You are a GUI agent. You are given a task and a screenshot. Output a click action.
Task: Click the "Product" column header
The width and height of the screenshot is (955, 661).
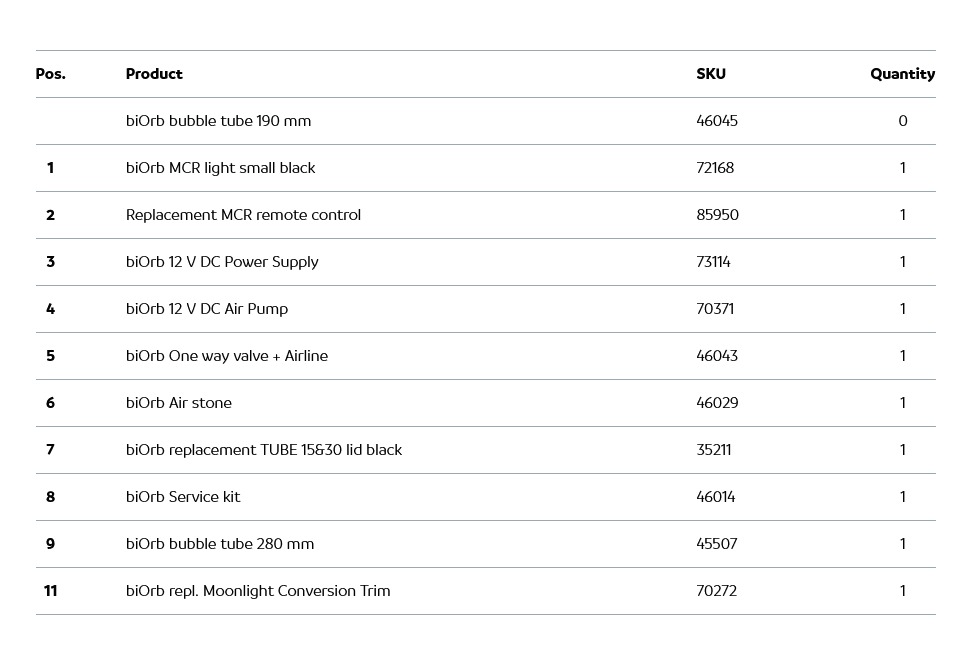point(154,74)
